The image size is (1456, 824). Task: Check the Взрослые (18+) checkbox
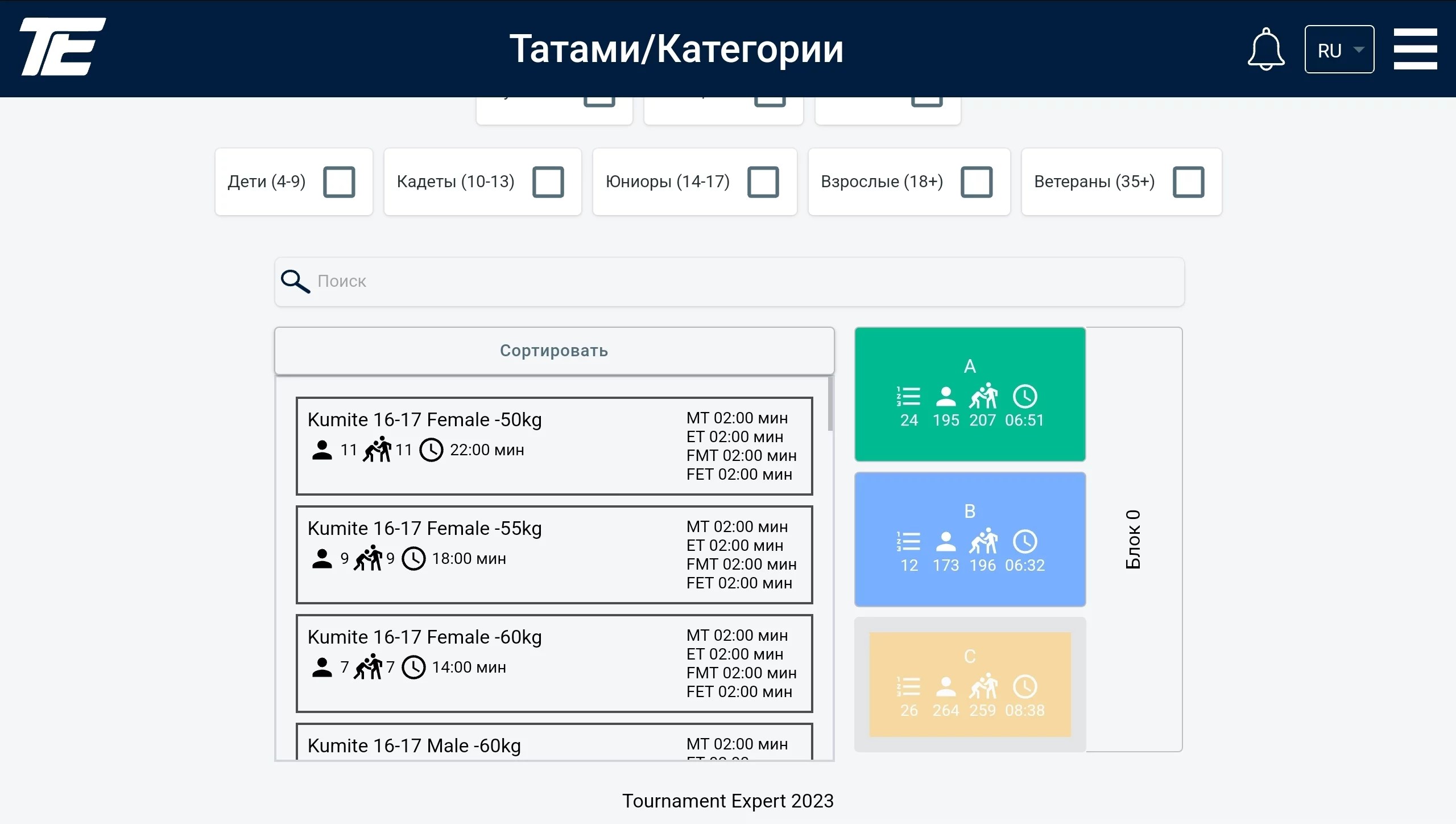click(x=977, y=182)
